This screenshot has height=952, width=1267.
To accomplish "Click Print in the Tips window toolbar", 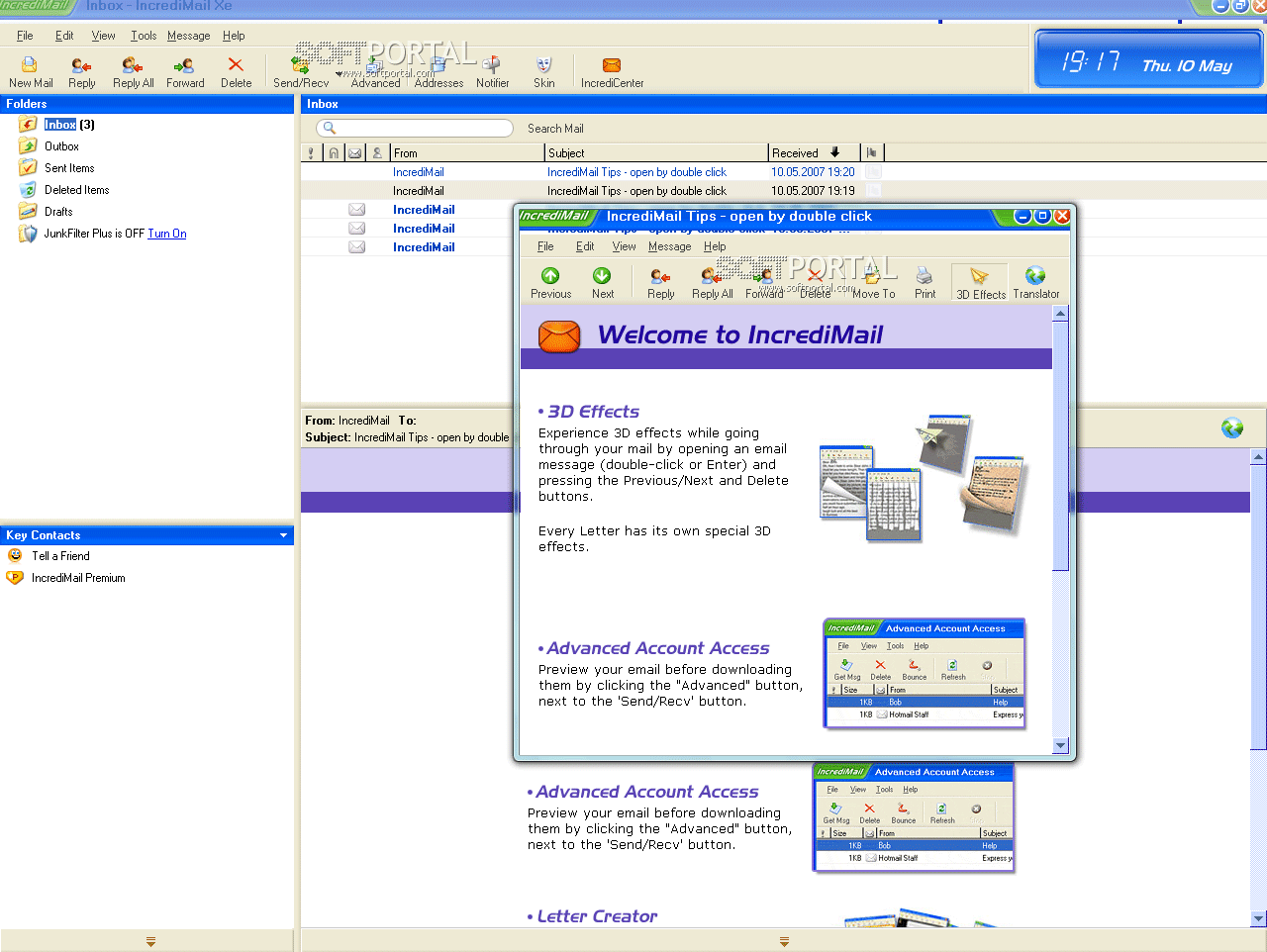I will pyautogui.click(x=925, y=283).
